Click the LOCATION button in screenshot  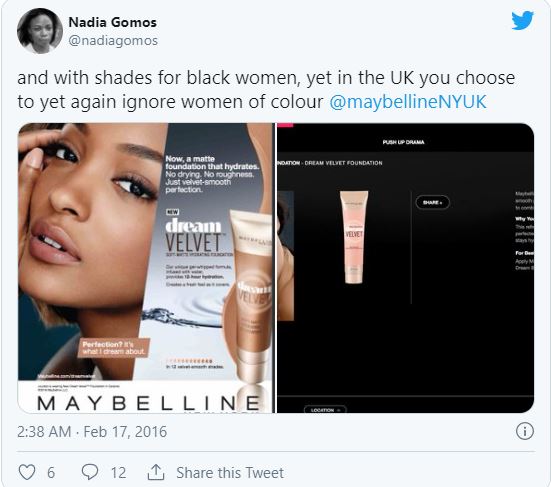pos(325,410)
